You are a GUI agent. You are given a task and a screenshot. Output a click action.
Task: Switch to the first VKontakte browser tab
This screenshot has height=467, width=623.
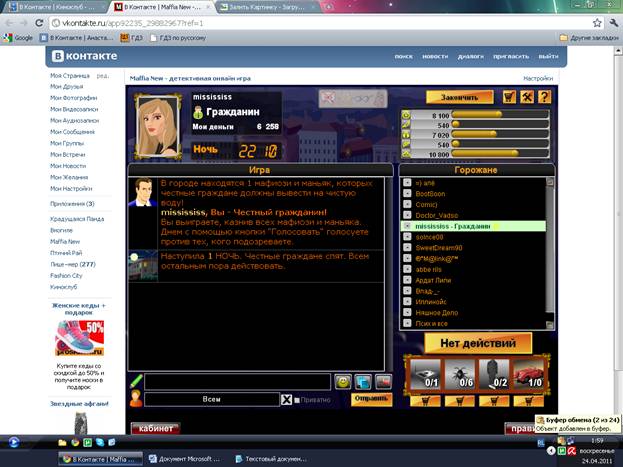click(55, 7)
